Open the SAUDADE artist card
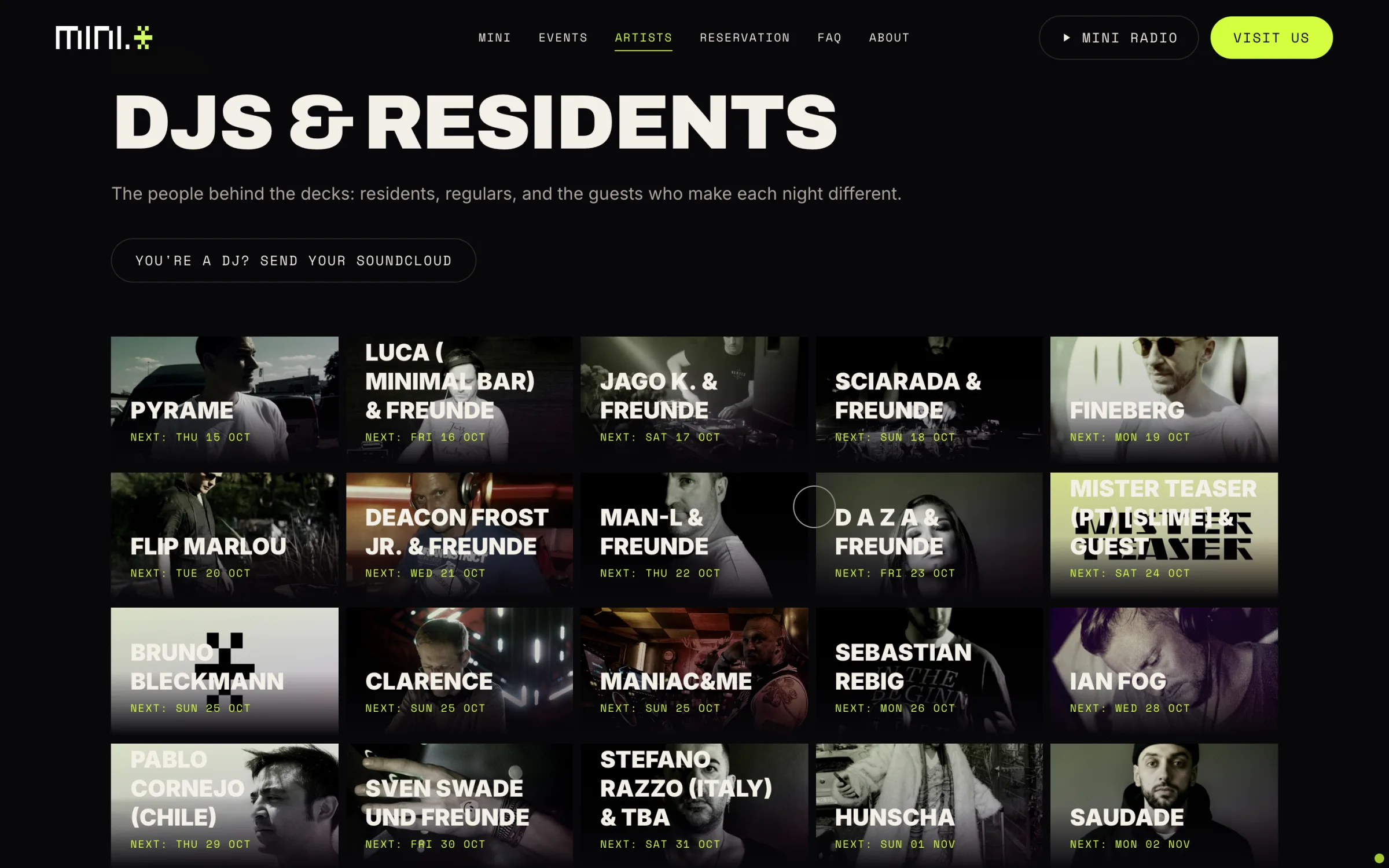Screen dimensions: 1389x868 pos(1164,806)
